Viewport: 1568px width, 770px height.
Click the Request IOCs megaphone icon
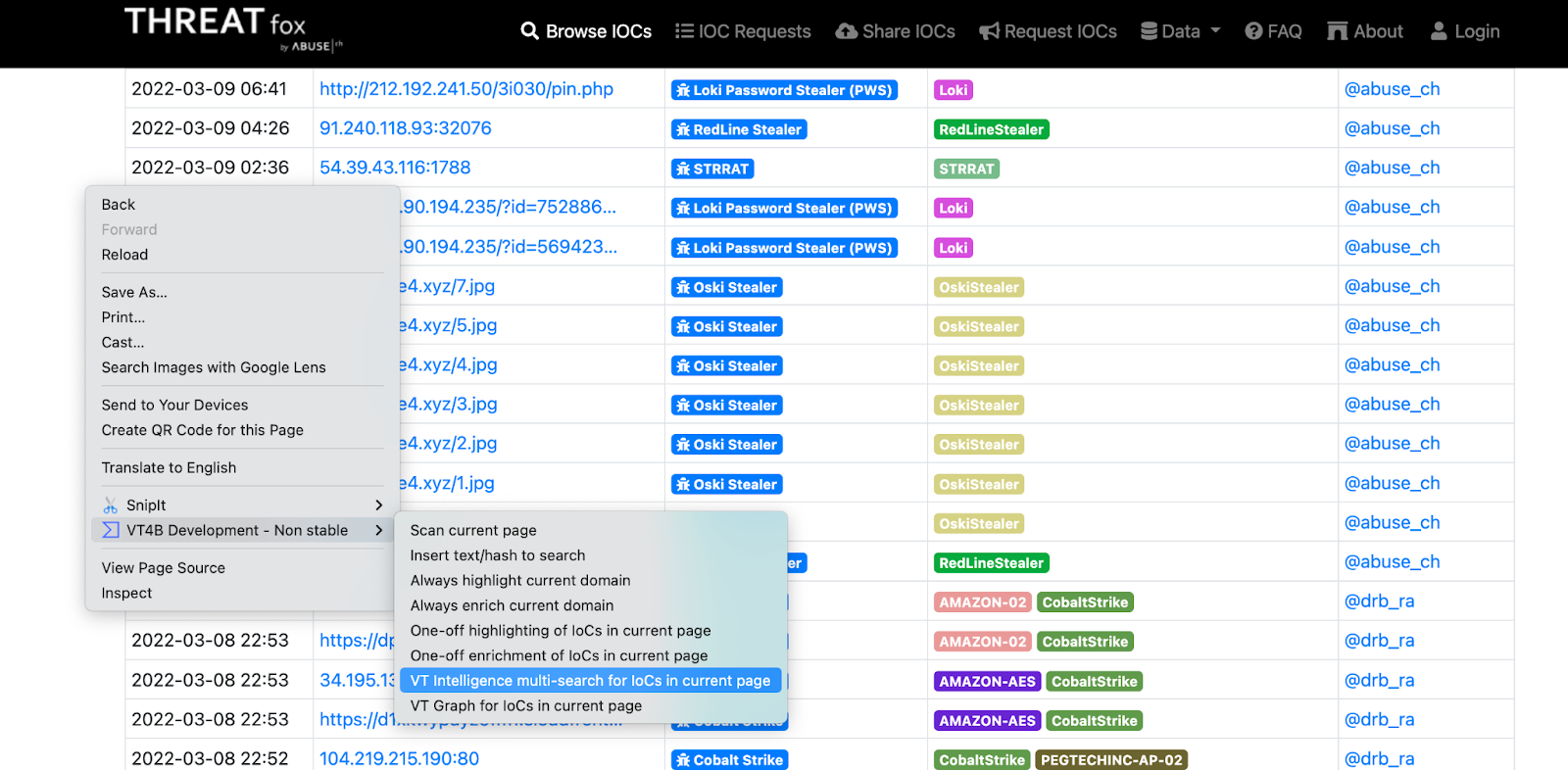tap(989, 31)
